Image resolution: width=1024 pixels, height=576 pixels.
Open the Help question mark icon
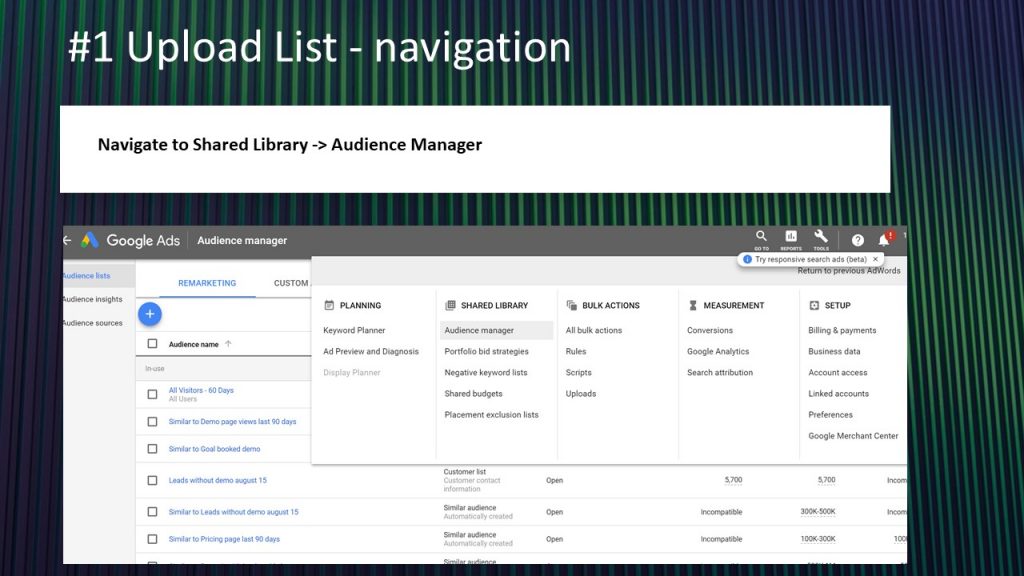857,240
